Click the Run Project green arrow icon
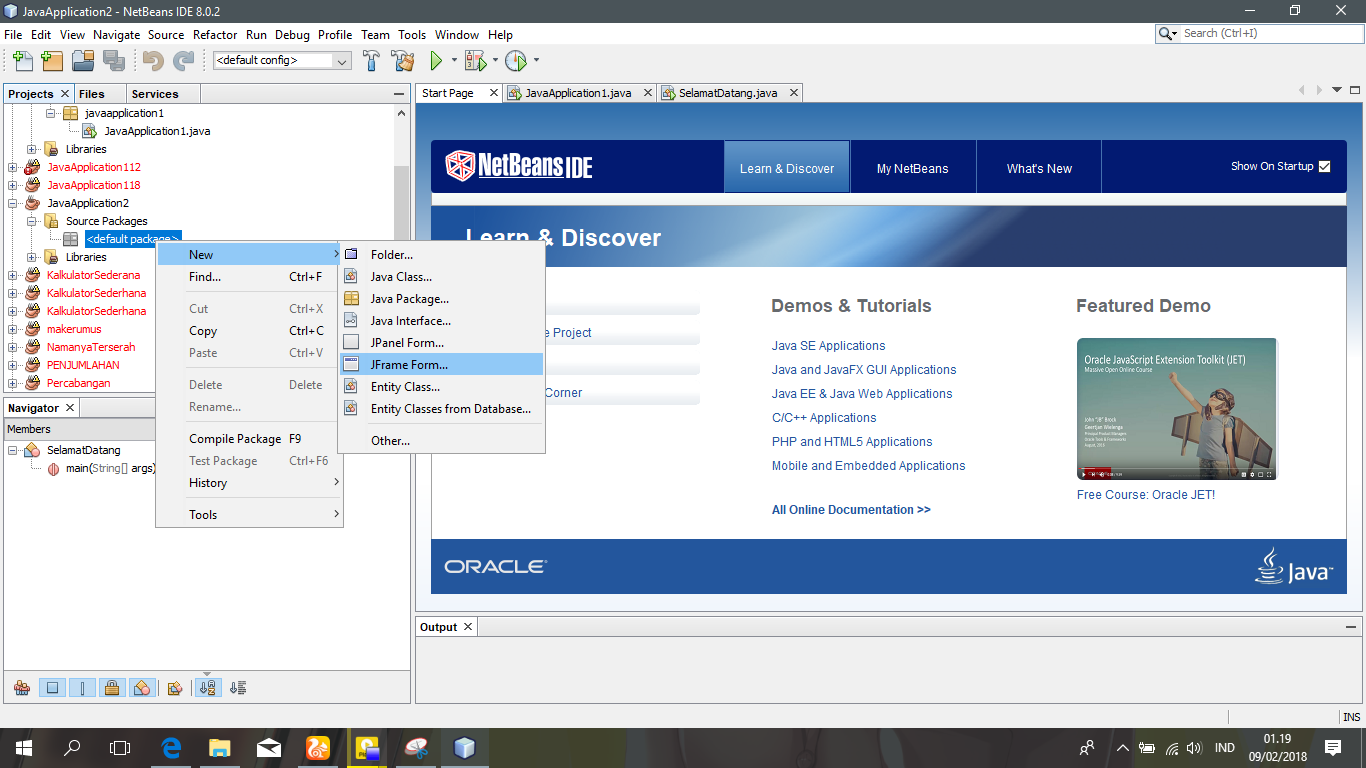The width and height of the screenshot is (1366, 768). [435, 61]
